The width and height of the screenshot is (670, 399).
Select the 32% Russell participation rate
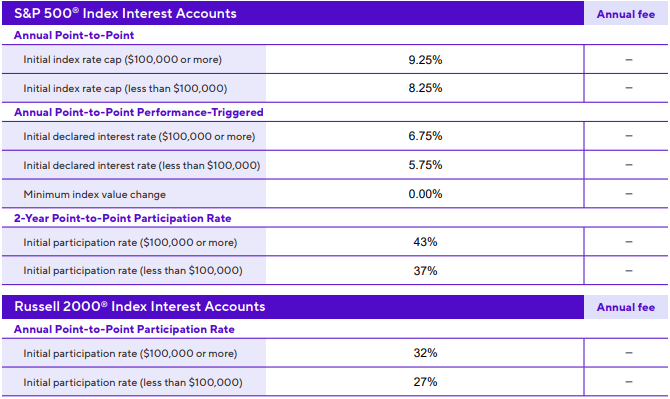click(x=425, y=353)
